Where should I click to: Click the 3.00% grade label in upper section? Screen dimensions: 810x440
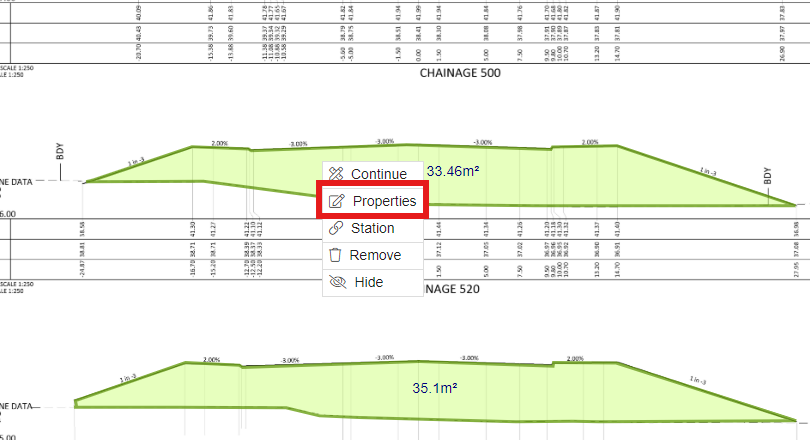(299, 144)
